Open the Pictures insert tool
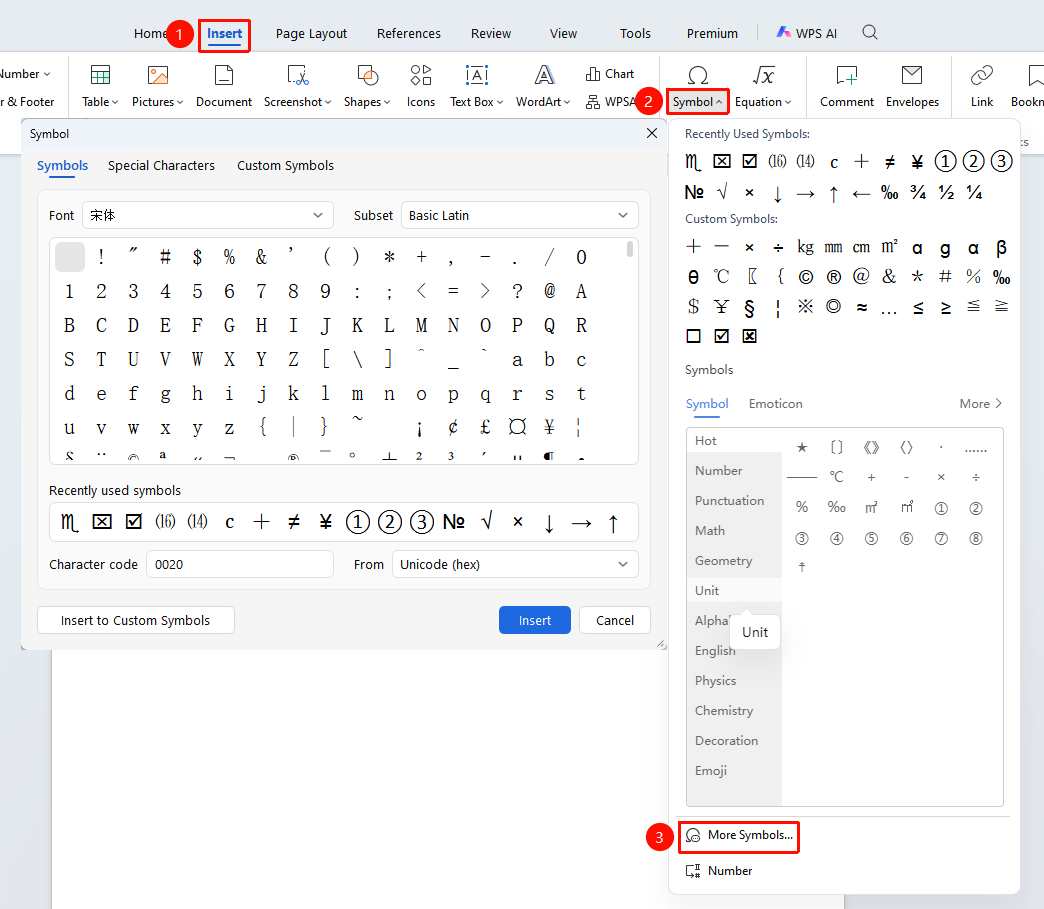This screenshot has width=1044, height=909. pyautogui.click(x=157, y=86)
